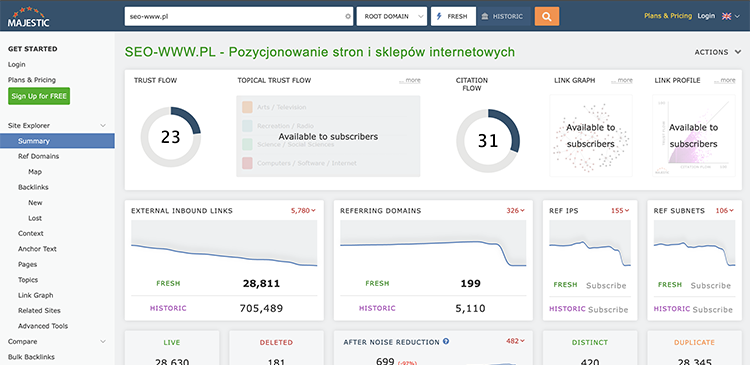The width and height of the screenshot is (750, 365).
Task: Click the Ref IPs trend chart
Action: click(x=590, y=243)
